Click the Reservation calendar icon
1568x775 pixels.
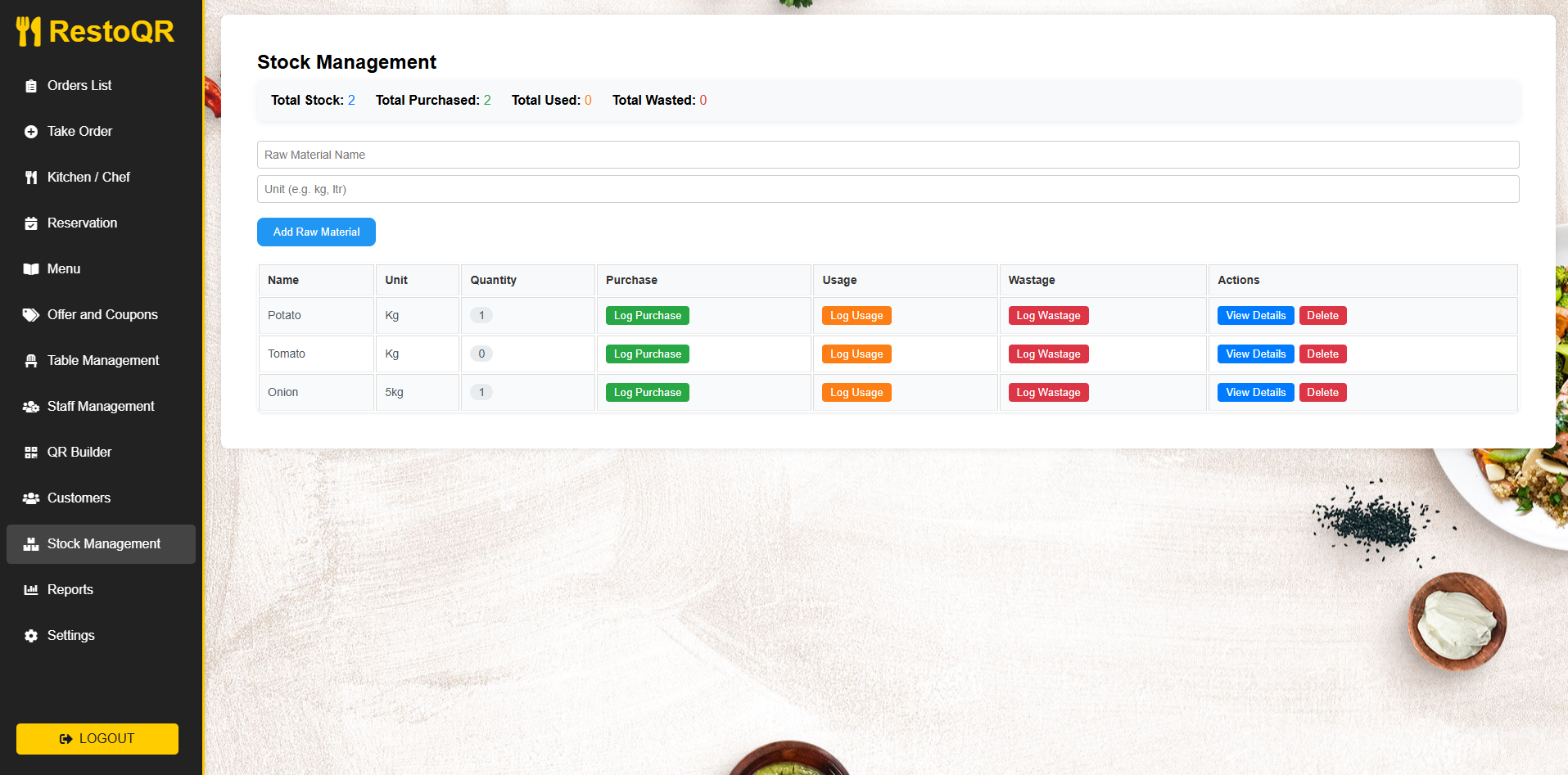(x=31, y=223)
